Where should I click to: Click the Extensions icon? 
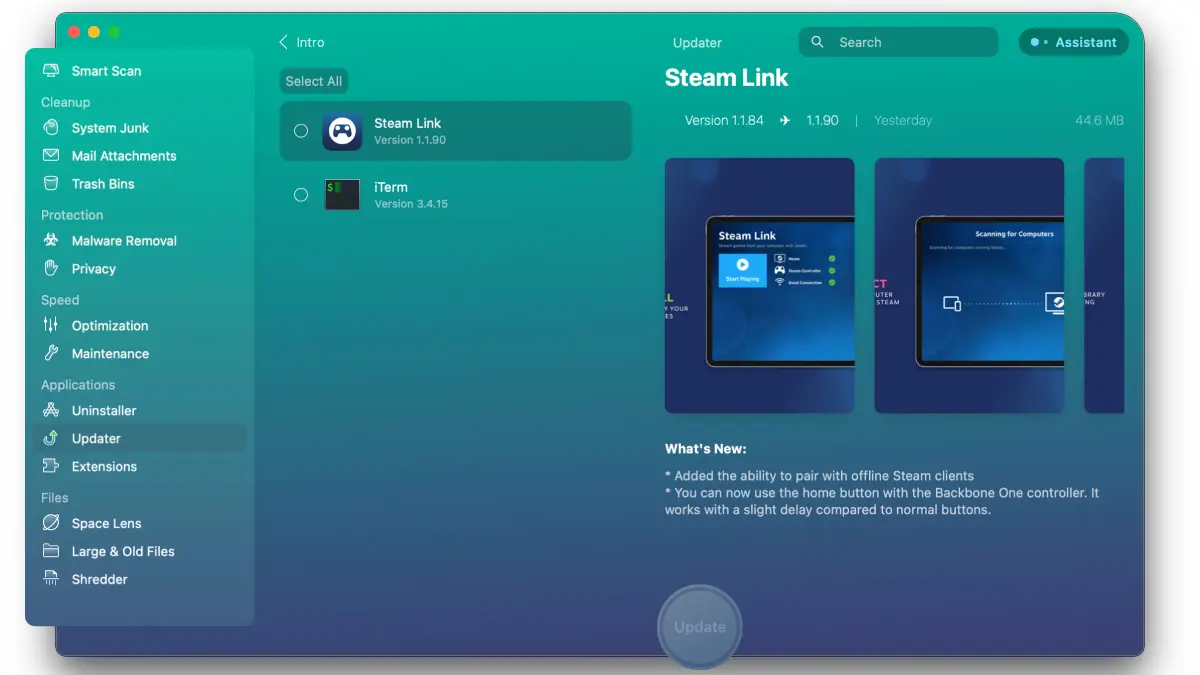coord(51,467)
